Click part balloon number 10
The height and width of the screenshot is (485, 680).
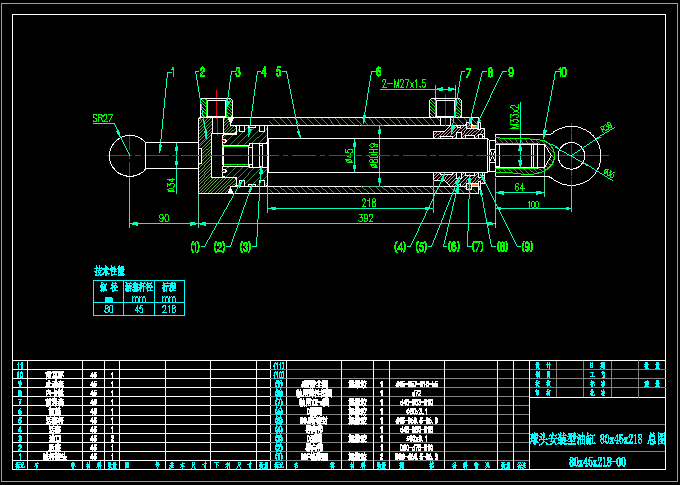562,72
